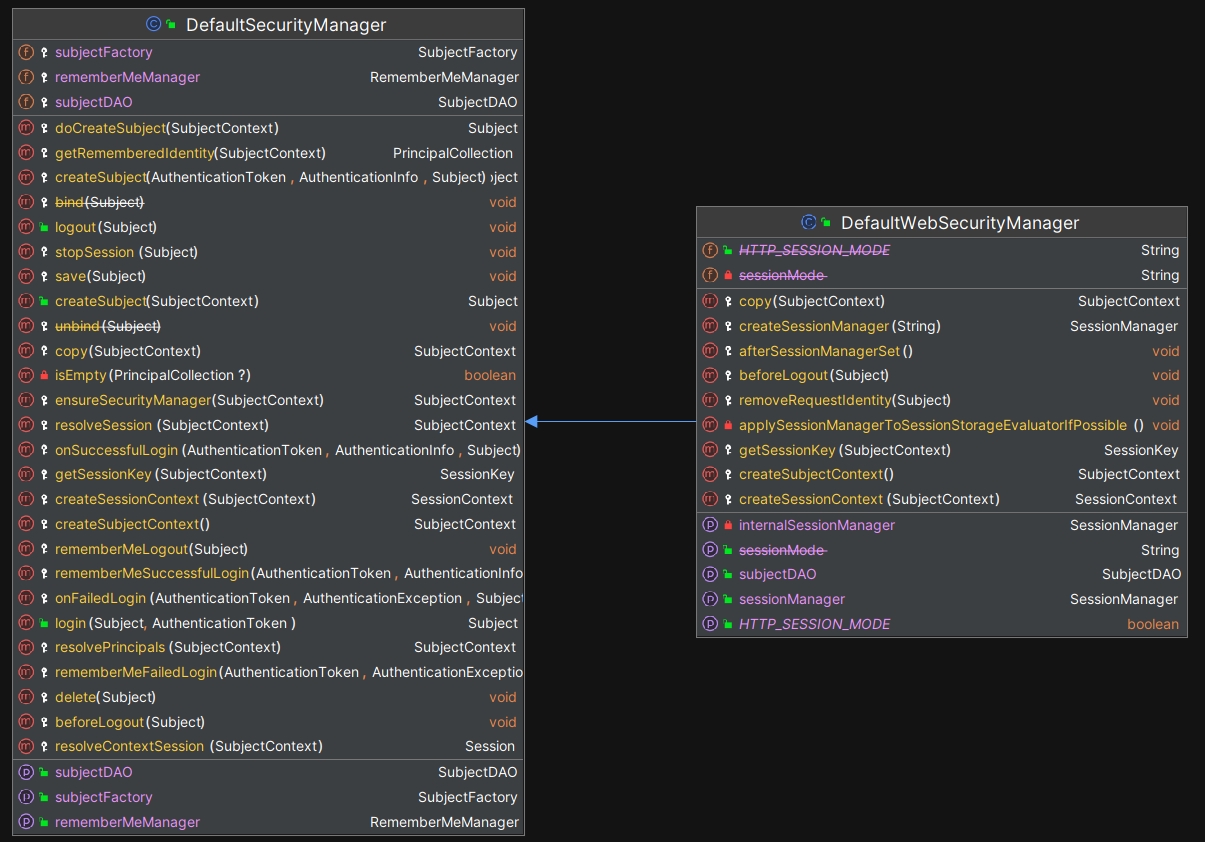The image size is (1205, 842).
Task: Click the property icon next to internalSessionManager
Action: 710,525
